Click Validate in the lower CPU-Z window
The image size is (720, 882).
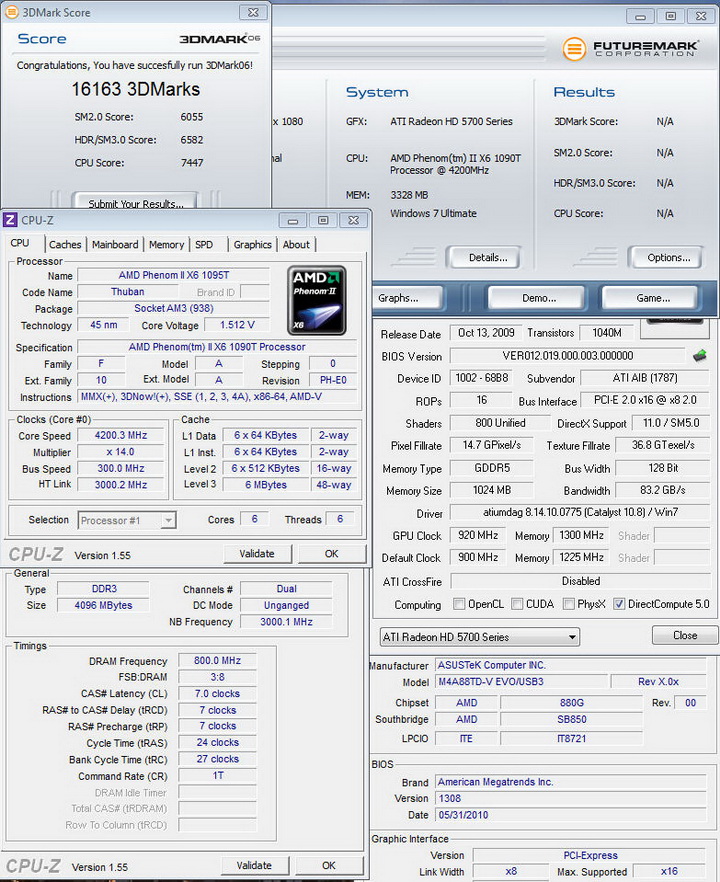(254, 866)
